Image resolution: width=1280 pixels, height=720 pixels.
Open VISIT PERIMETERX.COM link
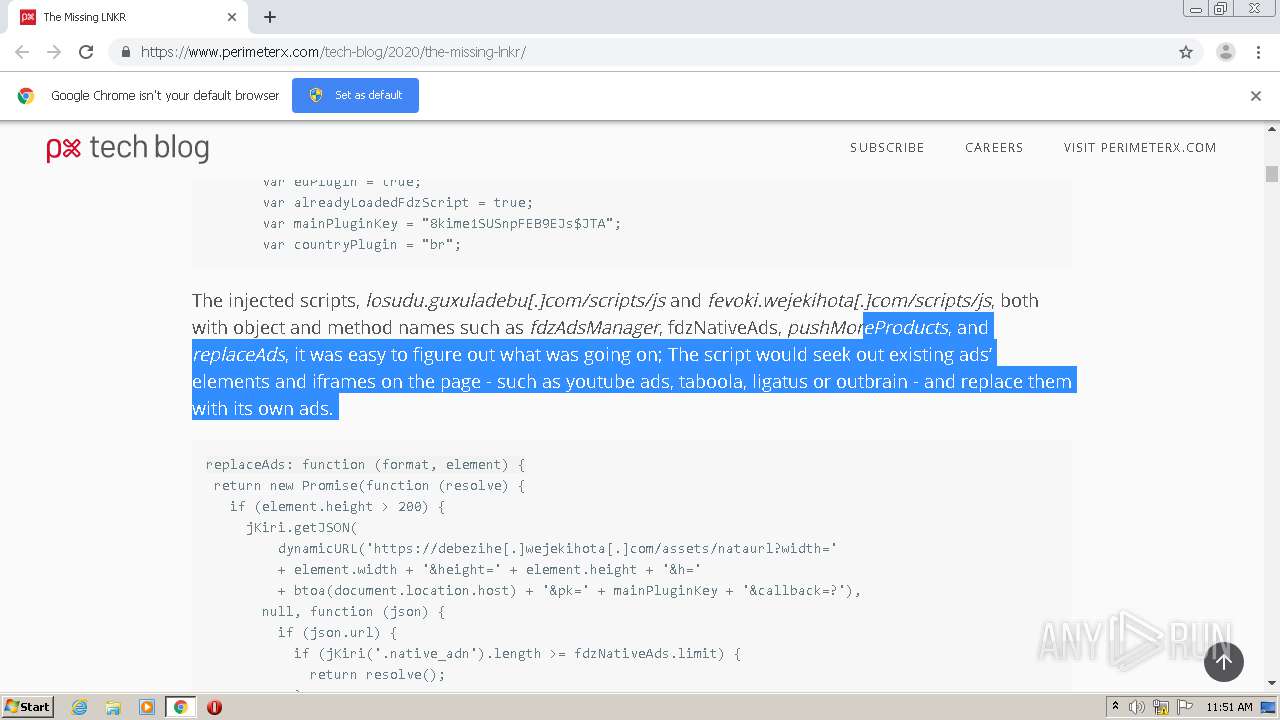point(1140,148)
